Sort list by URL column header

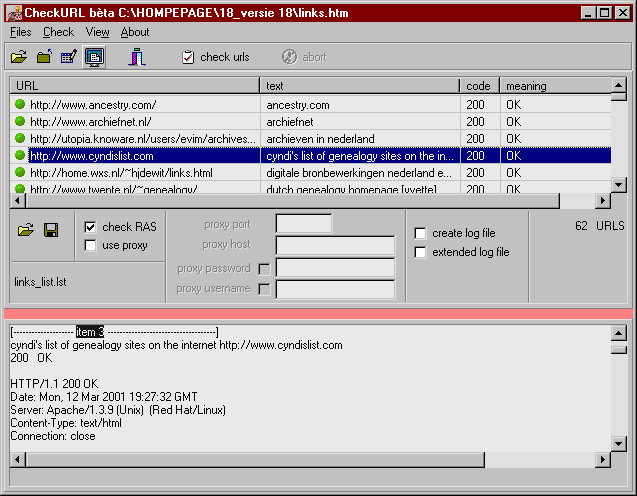tap(134, 86)
